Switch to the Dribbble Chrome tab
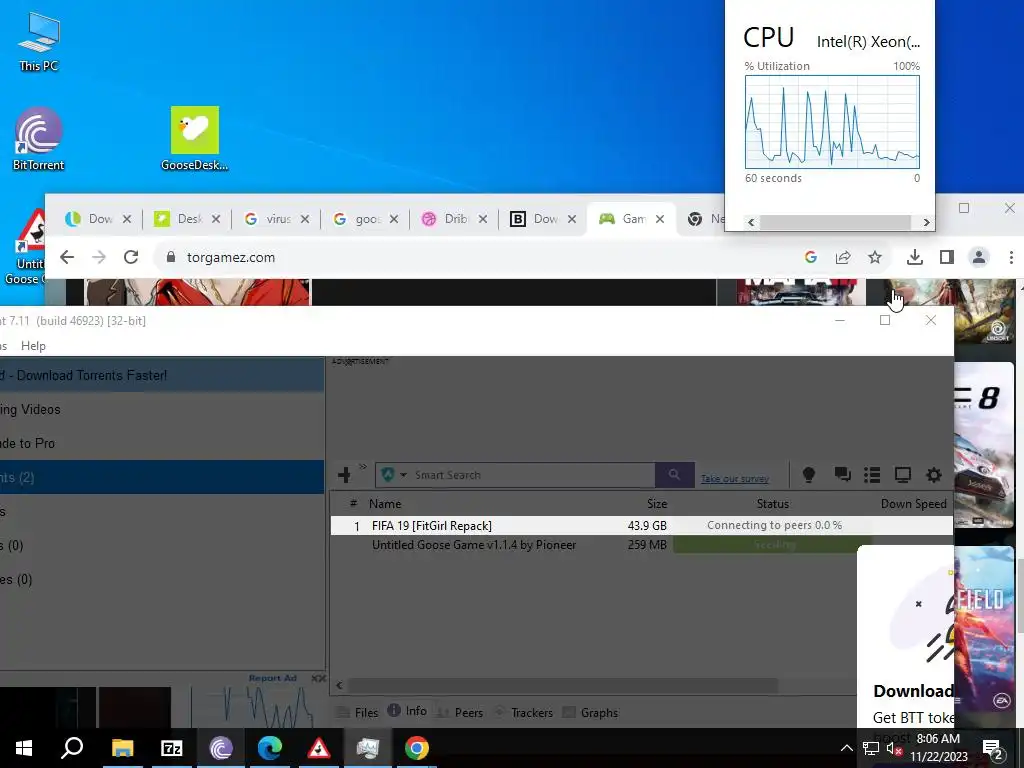1024x768 pixels. (453, 219)
